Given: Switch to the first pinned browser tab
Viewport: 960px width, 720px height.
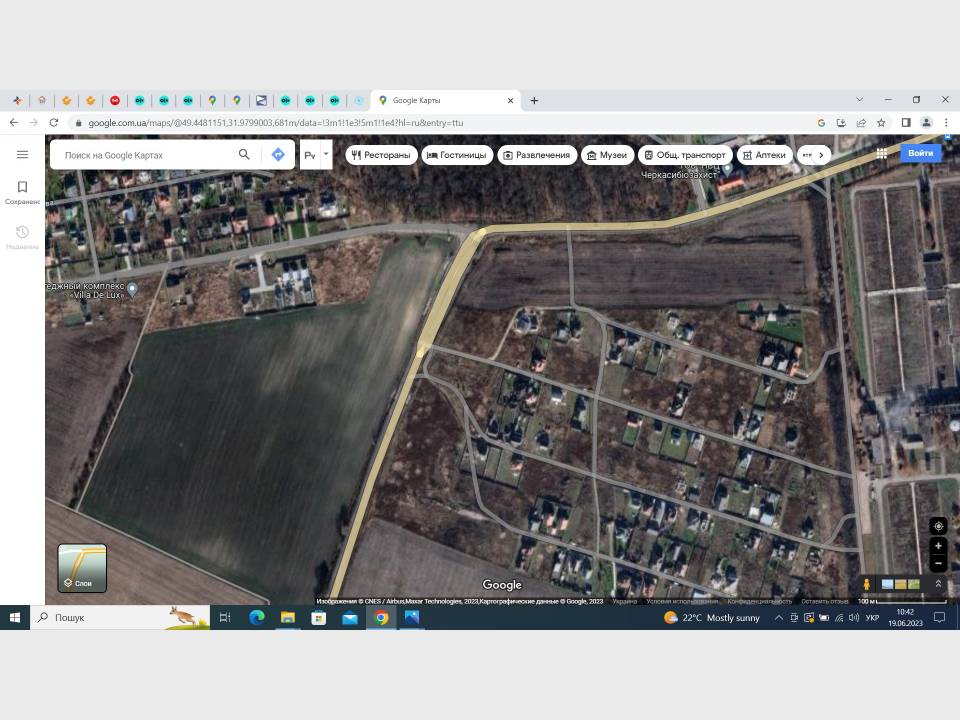Looking at the screenshot, I should point(17,100).
